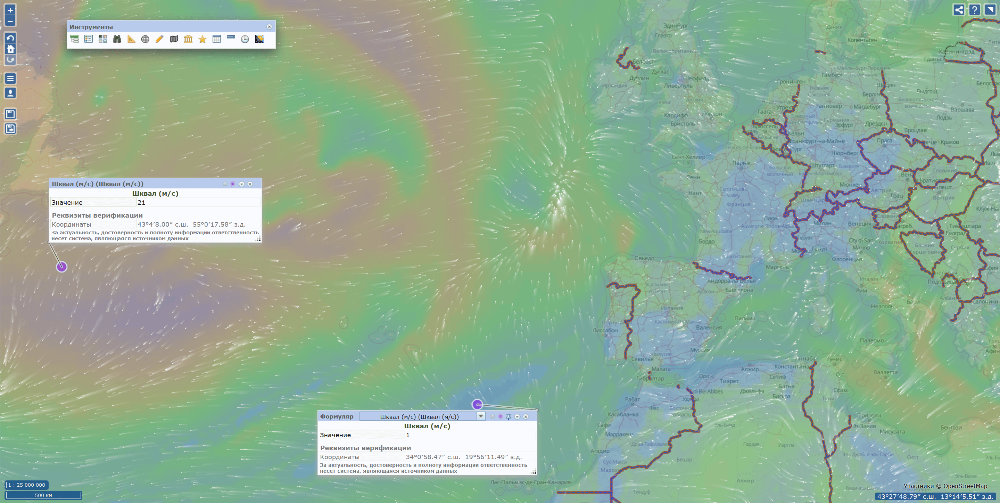Open the star favorites tool
Viewport: 1000px width, 503px height.
pos(202,39)
